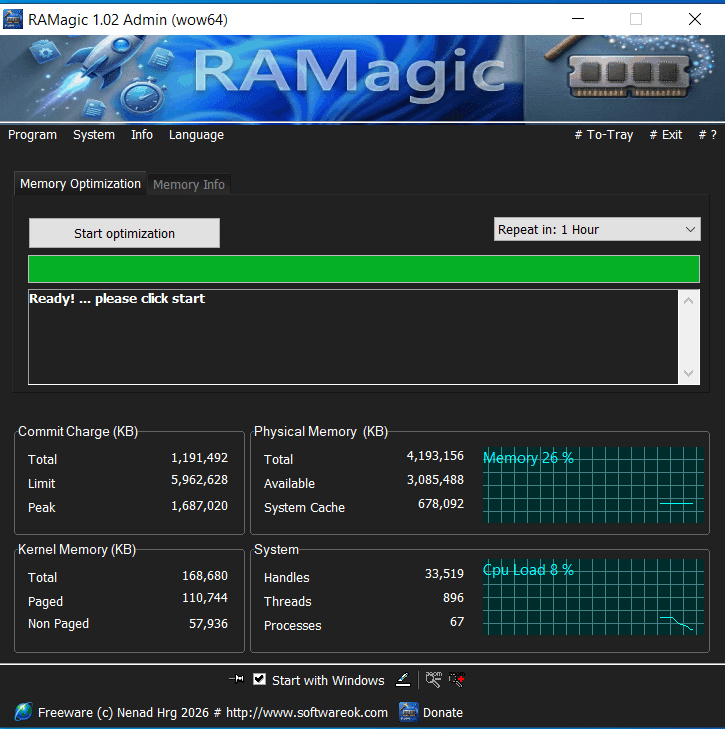Click Handles value 33,519
Screen dimensions: 725x729
444,574
